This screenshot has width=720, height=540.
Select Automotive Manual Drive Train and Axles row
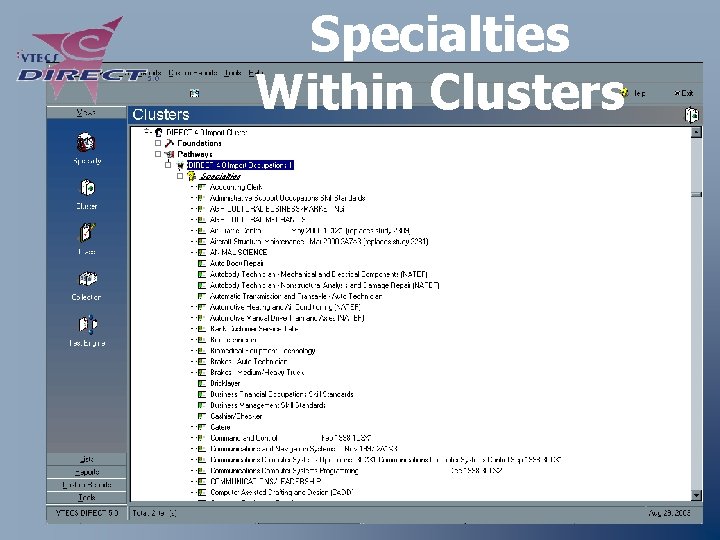287,318
